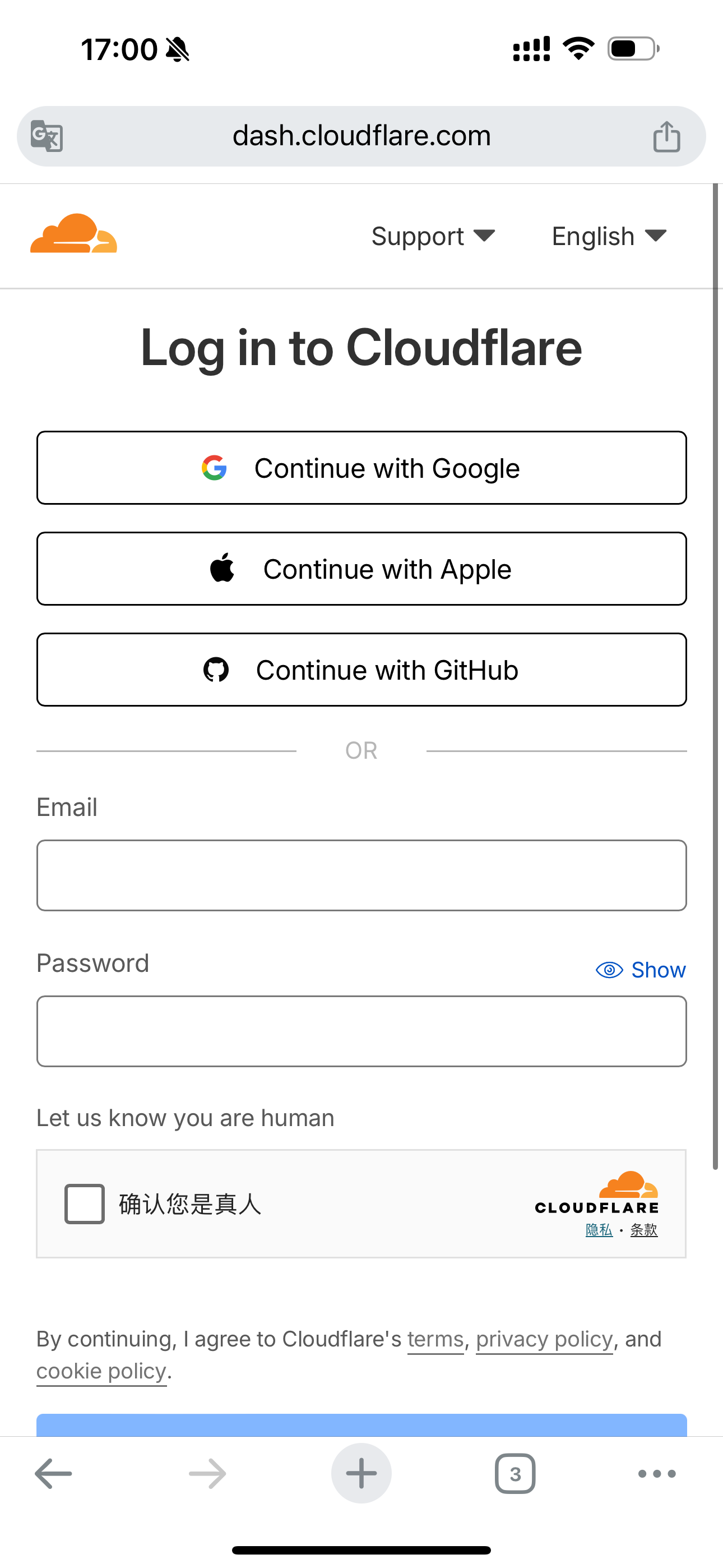Expand the Support dropdown
Screen dimensions: 723x1568
point(433,236)
